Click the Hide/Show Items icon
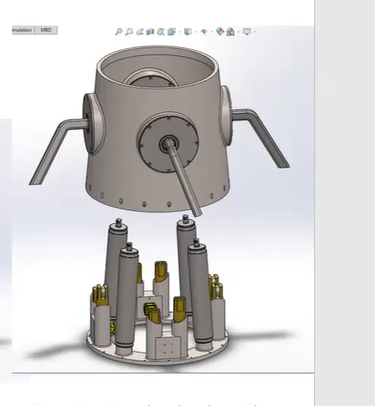The height and width of the screenshot is (406, 375). tap(204, 32)
